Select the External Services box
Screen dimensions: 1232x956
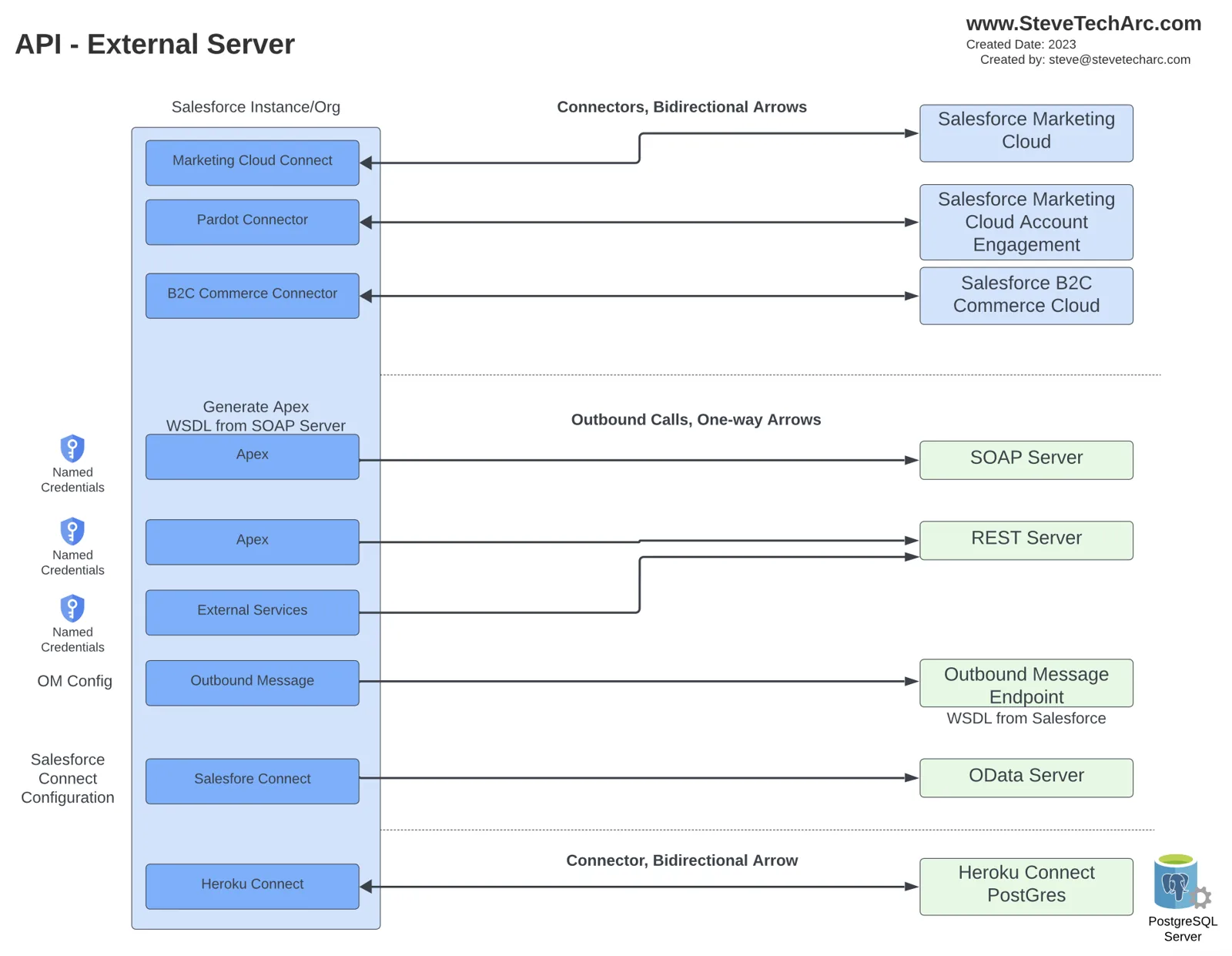(253, 612)
